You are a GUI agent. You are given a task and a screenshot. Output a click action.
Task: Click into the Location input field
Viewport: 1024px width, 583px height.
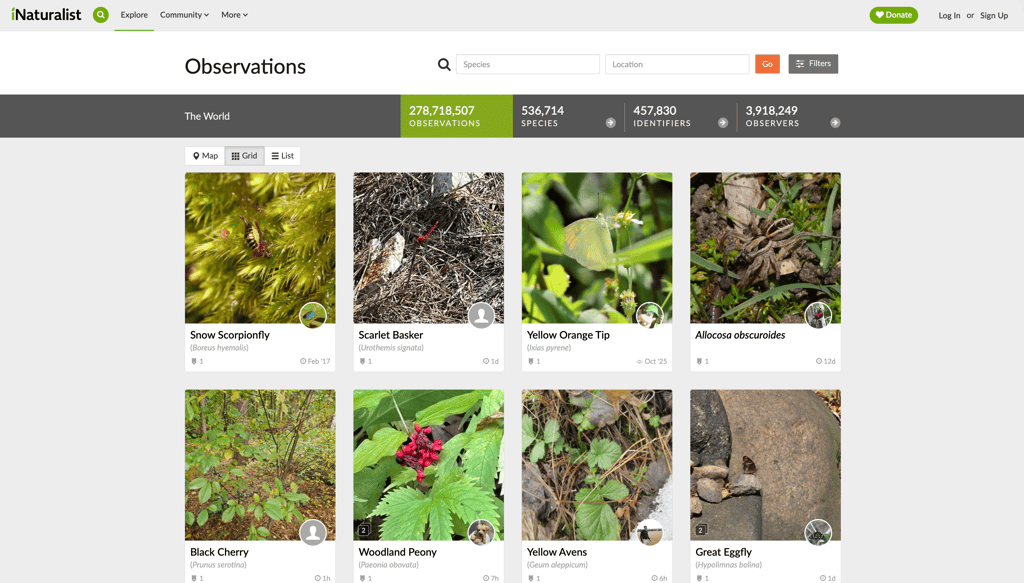coord(676,64)
